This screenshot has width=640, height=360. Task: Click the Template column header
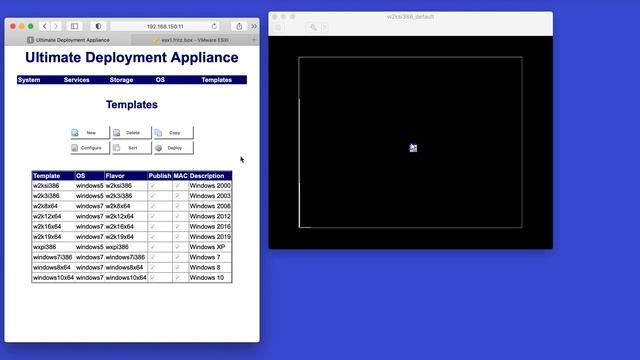53,176
